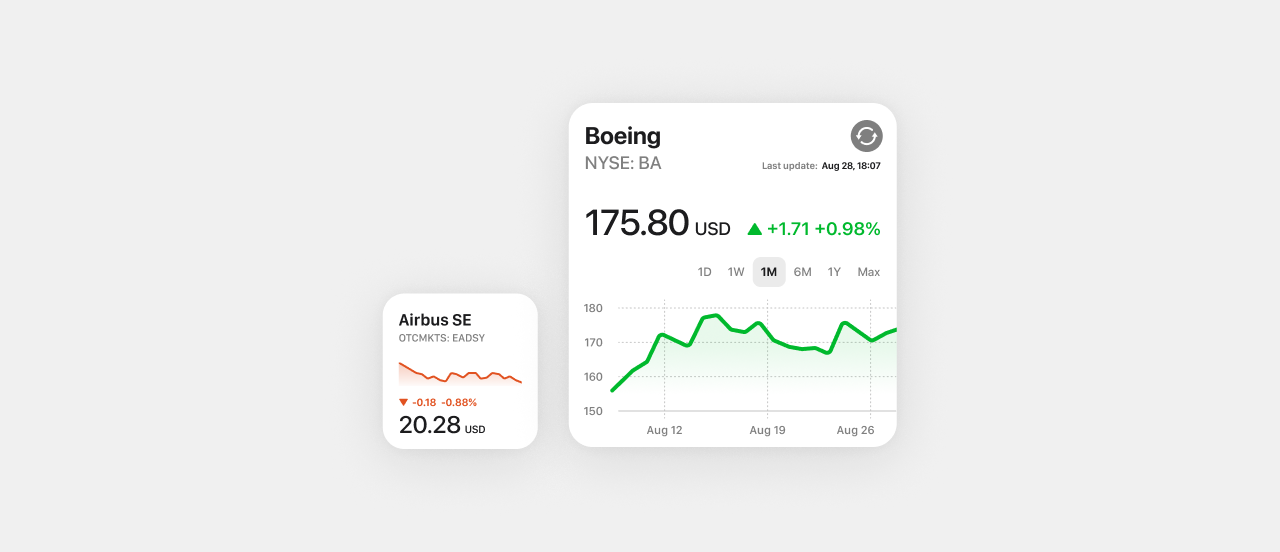
Task: Click the red down-triangle on Airbus widget
Action: coord(404,402)
